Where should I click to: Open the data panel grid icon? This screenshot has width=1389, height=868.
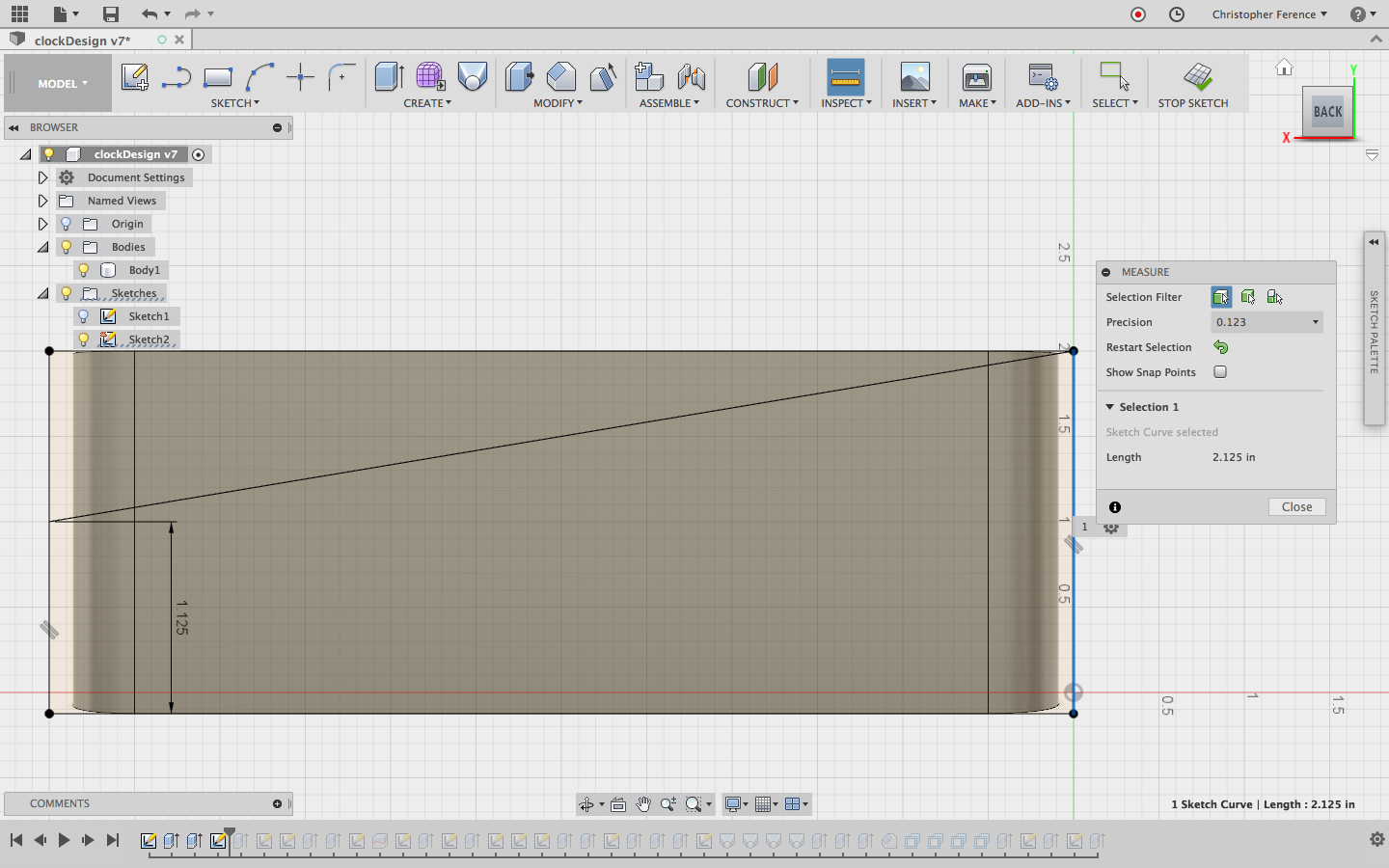[x=19, y=14]
